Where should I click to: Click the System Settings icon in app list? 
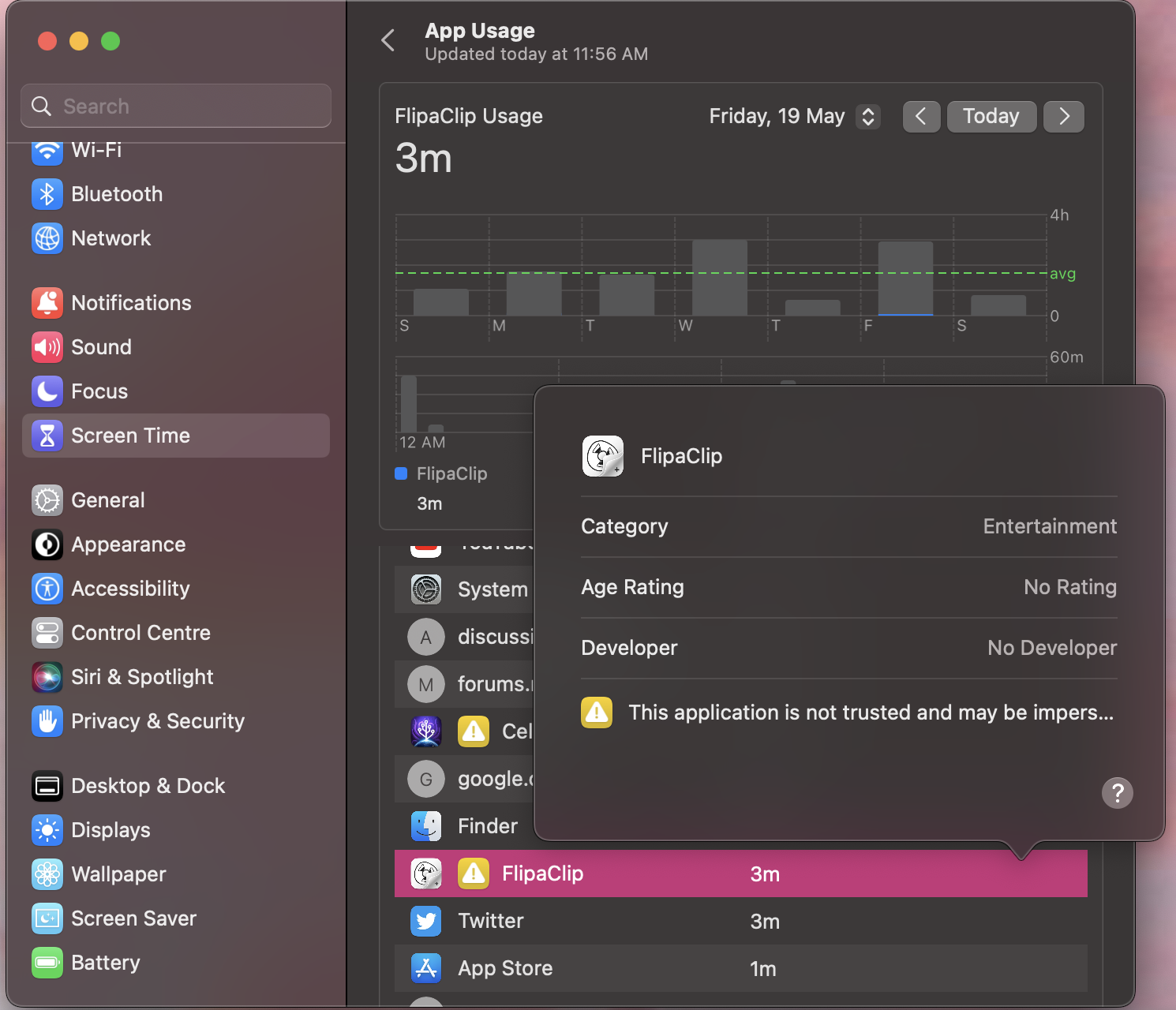pyautogui.click(x=426, y=589)
